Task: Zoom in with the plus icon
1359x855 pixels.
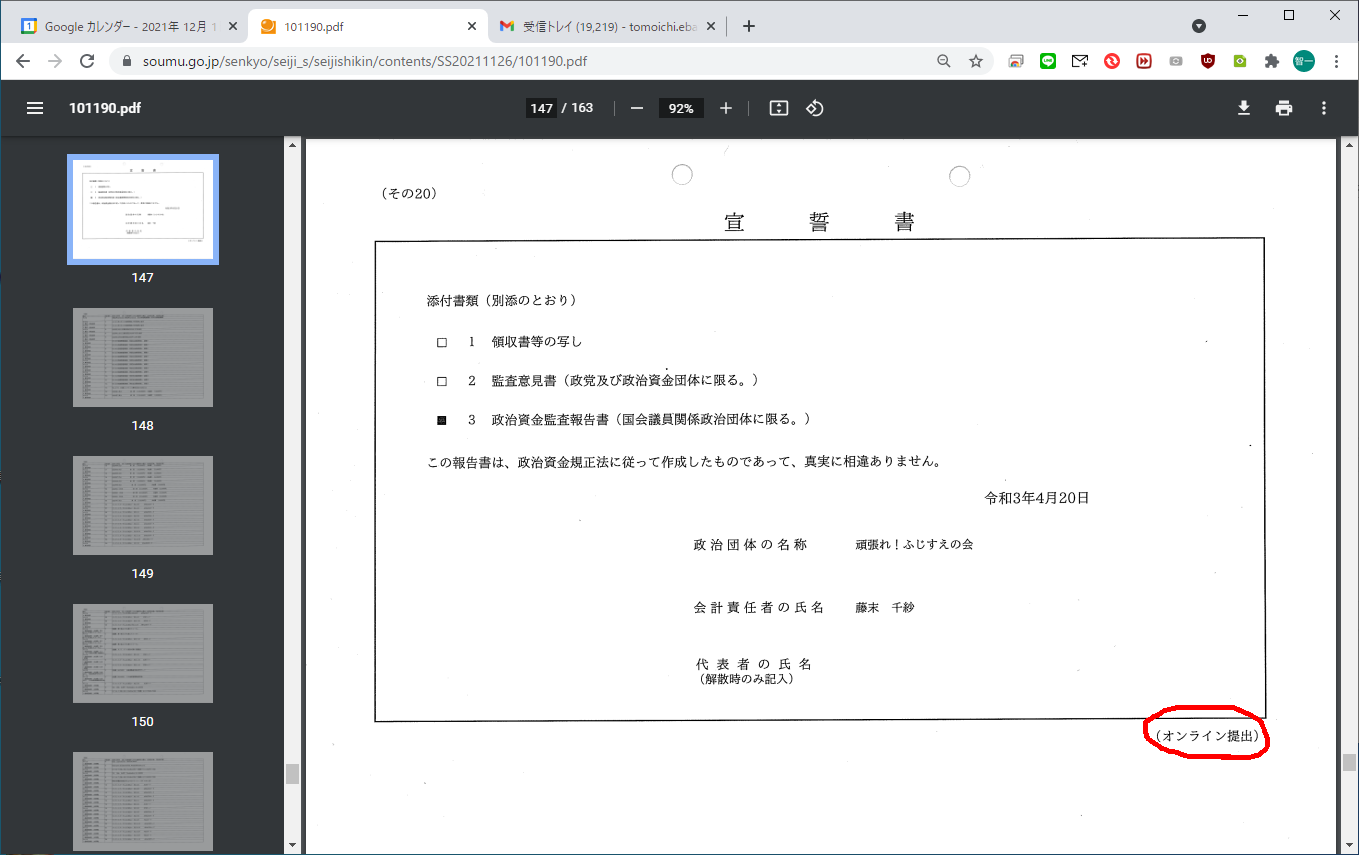Action: (726, 108)
